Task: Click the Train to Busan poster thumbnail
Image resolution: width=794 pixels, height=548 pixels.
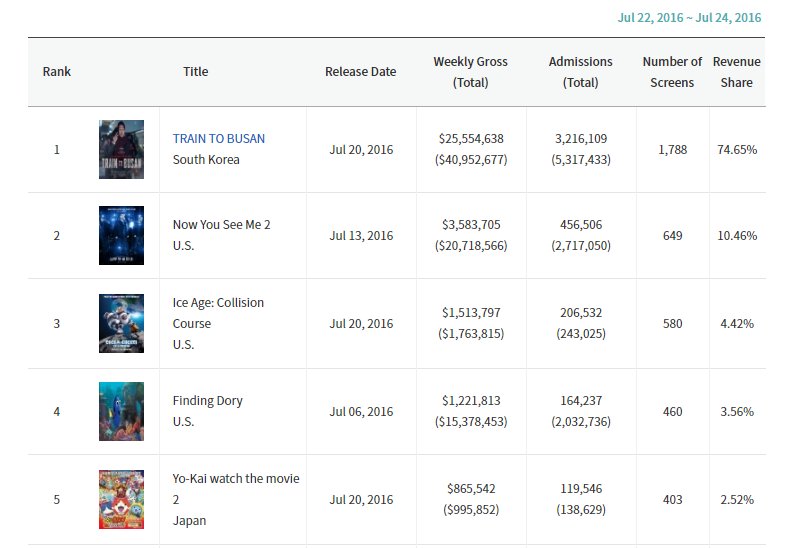Action: coord(121,150)
